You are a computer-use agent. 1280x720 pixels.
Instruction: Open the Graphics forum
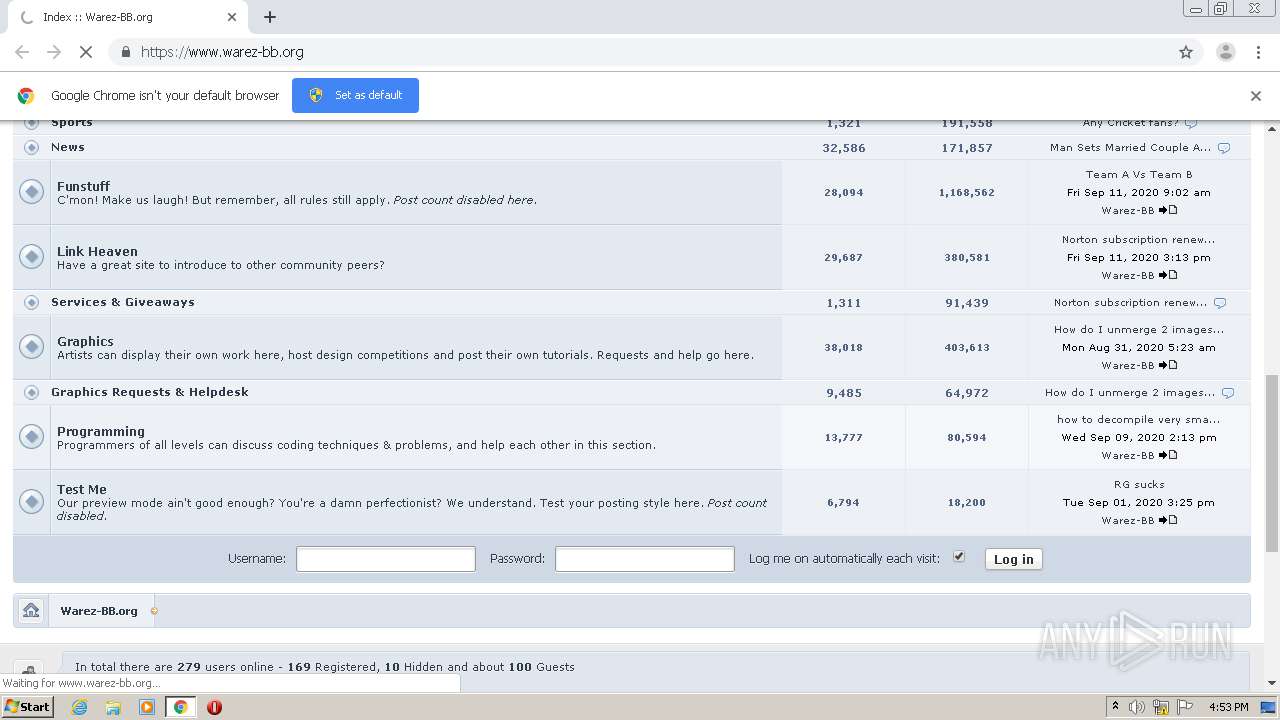85,341
